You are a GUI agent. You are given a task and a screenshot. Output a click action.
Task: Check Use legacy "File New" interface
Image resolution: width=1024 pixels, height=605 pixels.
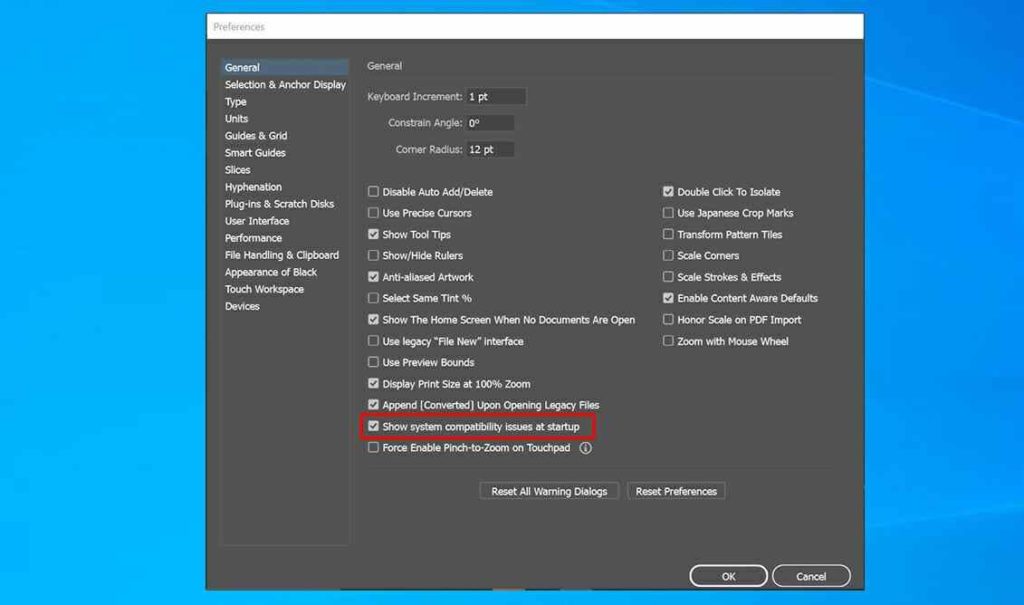pos(373,341)
